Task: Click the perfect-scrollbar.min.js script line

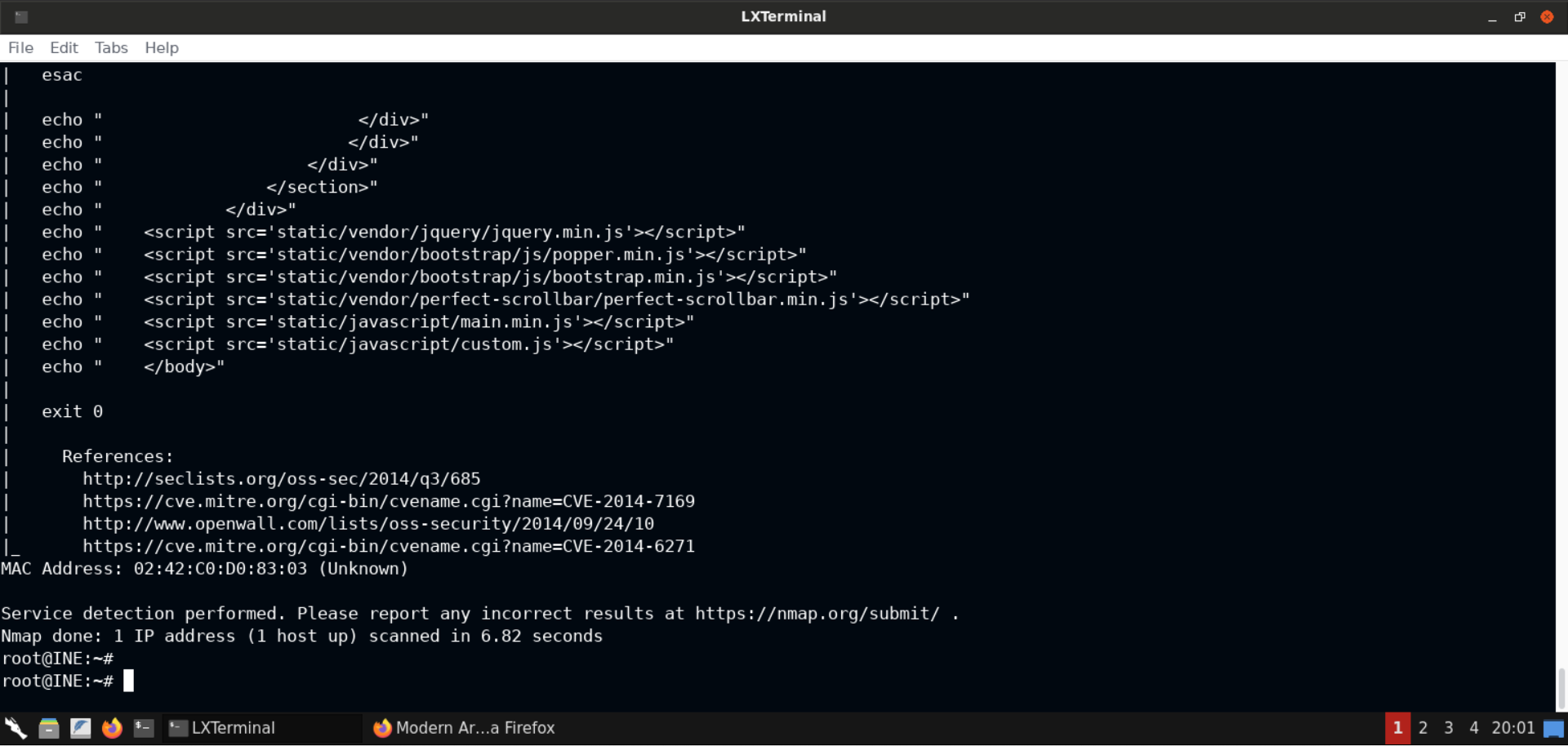Action: 506,300
